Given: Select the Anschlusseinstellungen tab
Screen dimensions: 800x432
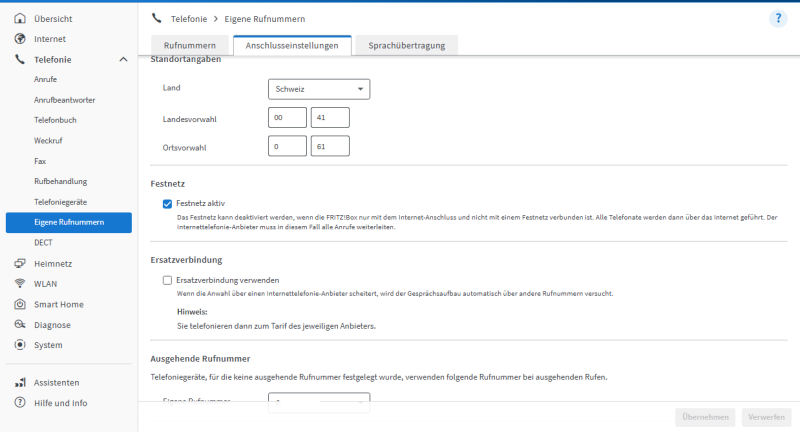Looking at the screenshot, I should (x=292, y=45).
